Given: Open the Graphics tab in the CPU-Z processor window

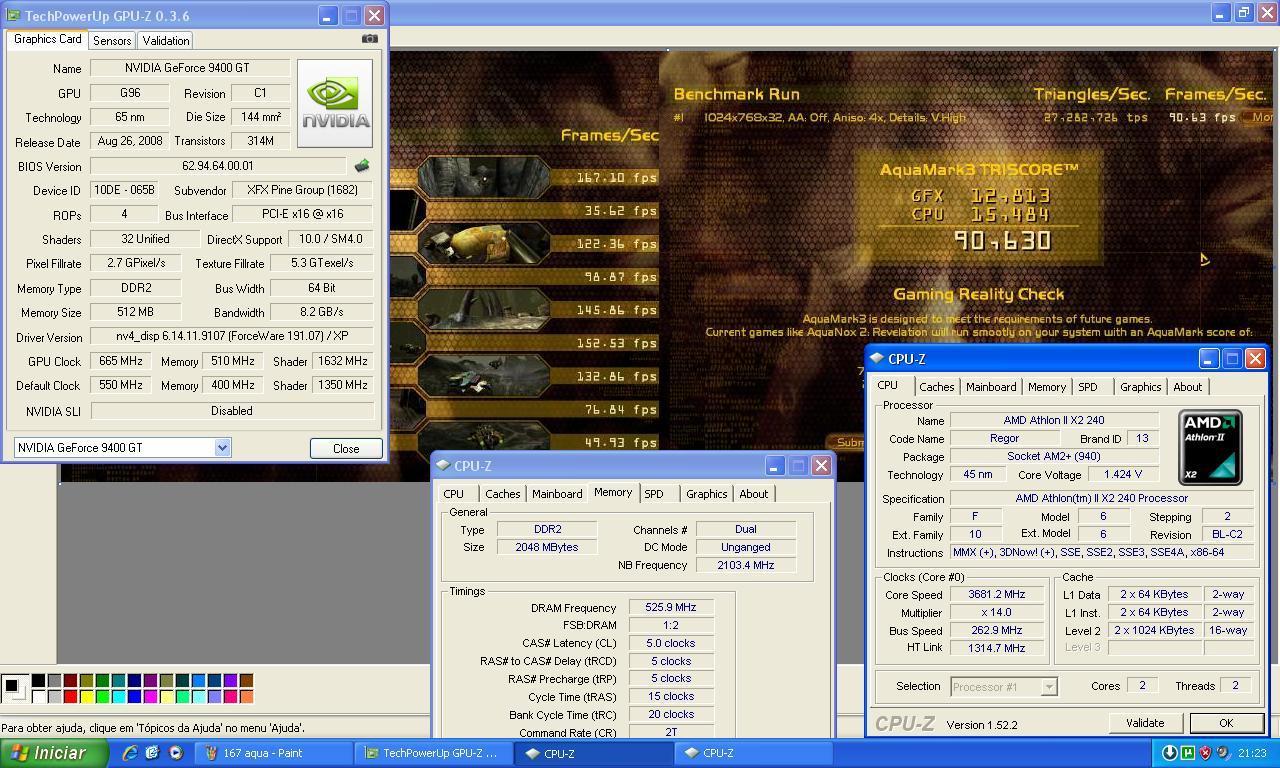Looking at the screenshot, I should [1140, 387].
